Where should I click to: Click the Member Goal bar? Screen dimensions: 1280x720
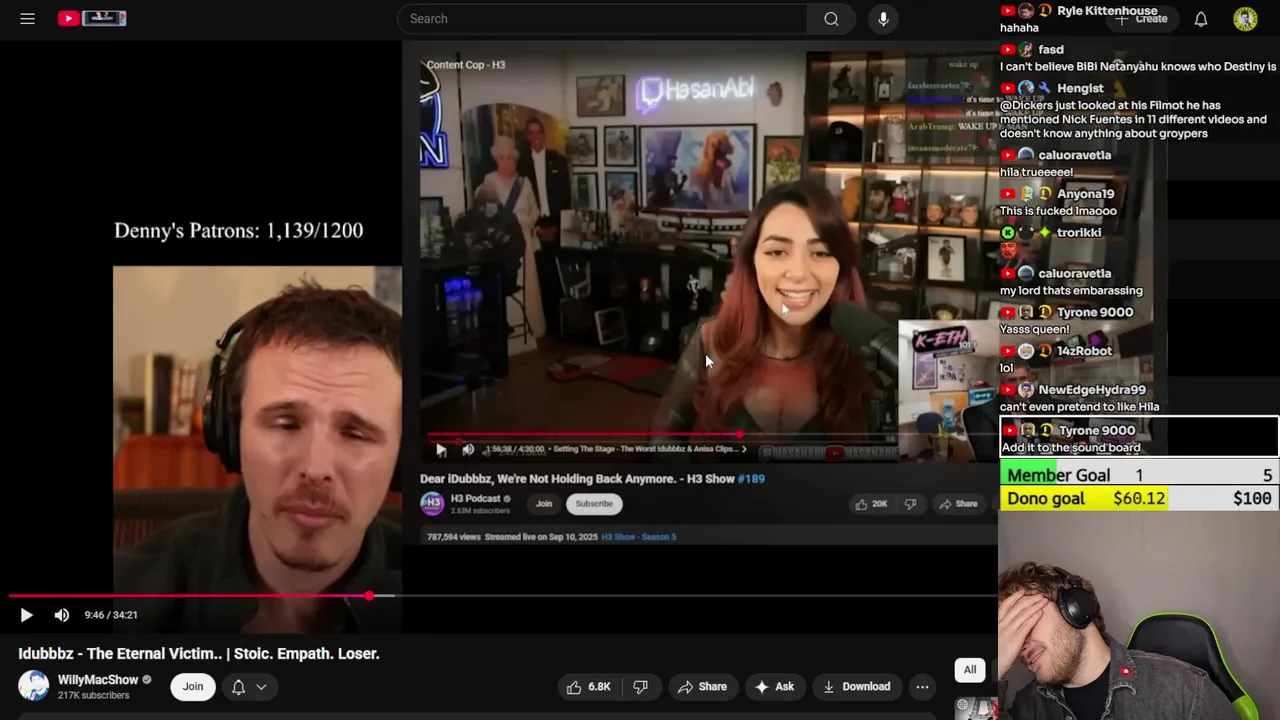coord(1139,475)
